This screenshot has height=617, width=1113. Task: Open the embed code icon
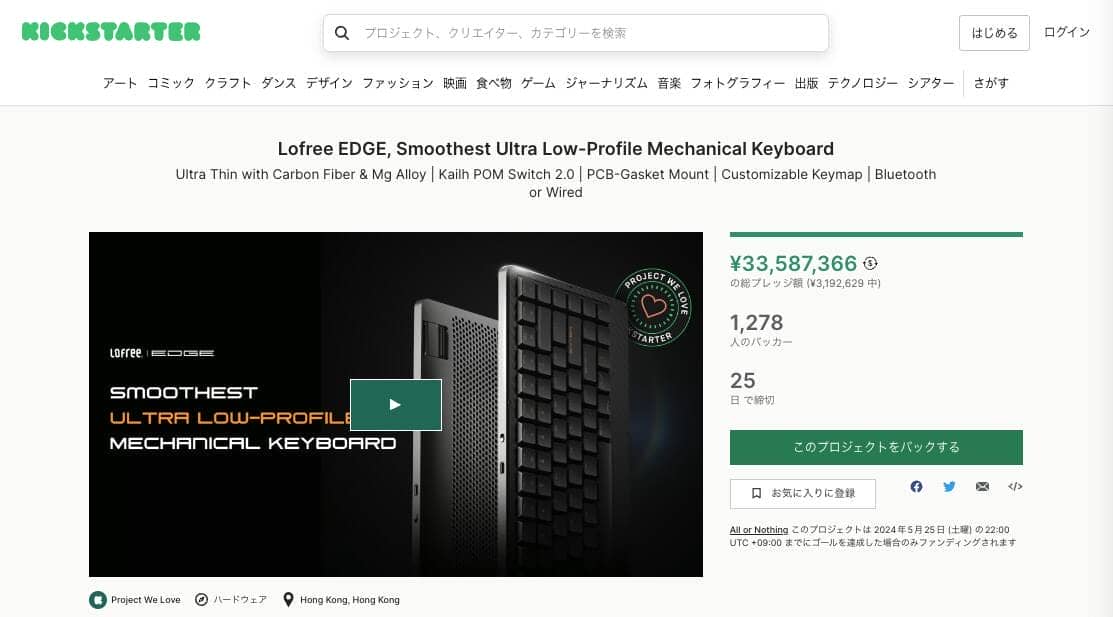[x=1015, y=486]
